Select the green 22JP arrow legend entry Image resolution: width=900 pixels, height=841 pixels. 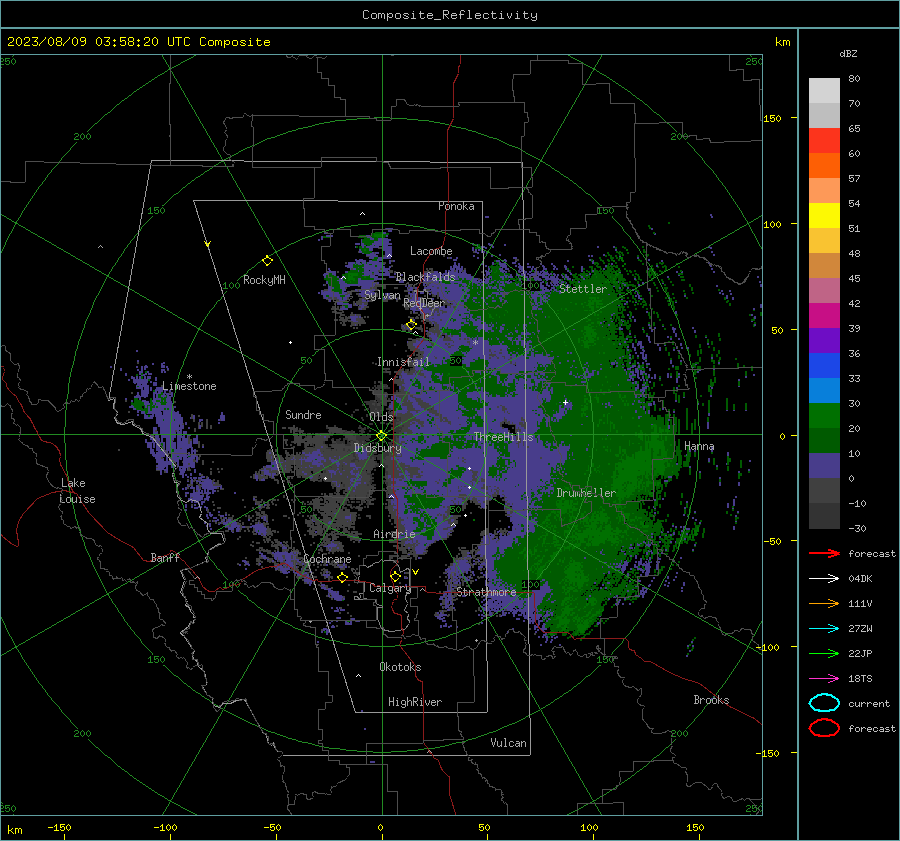click(824, 653)
